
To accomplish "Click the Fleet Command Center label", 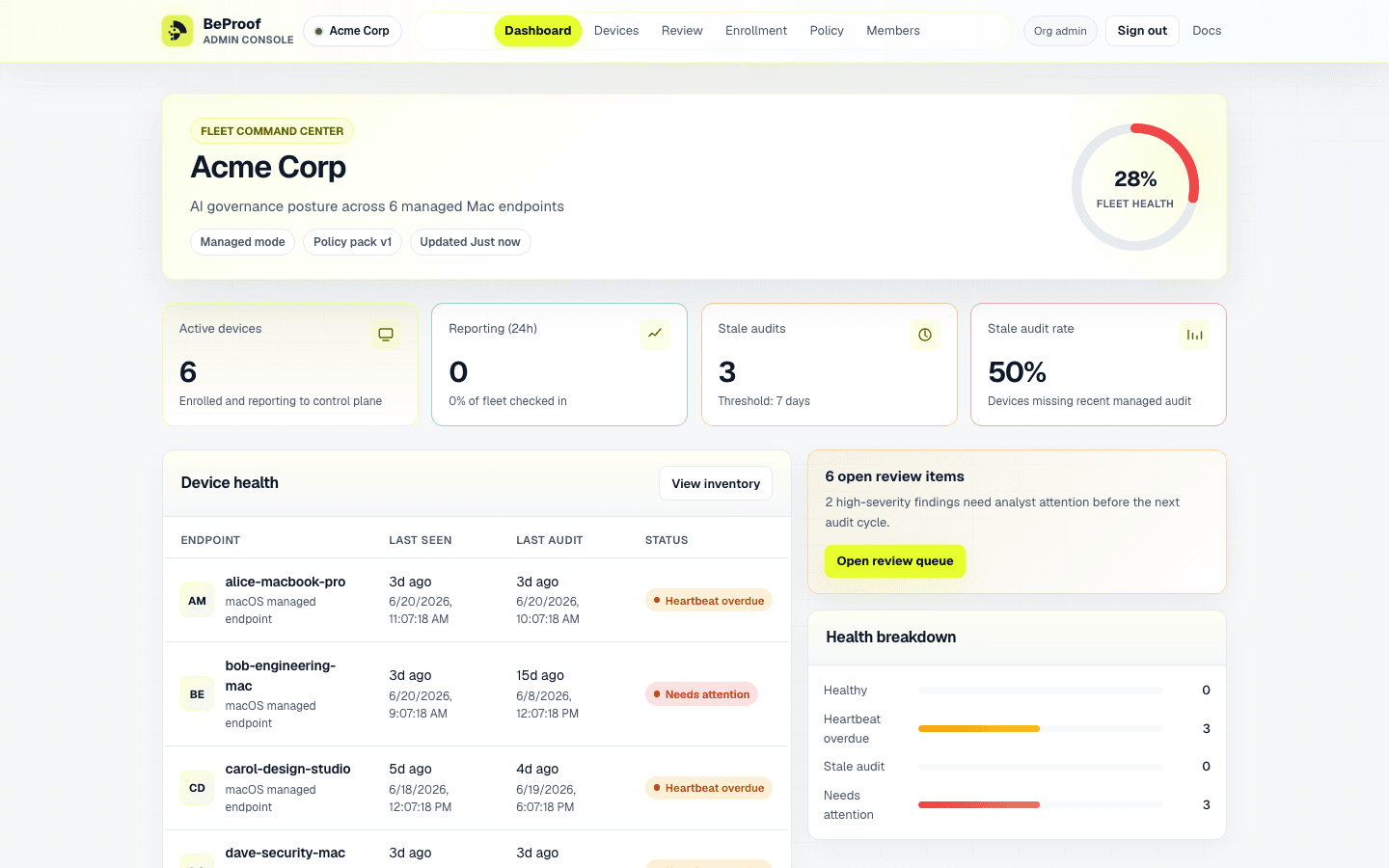I will [x=272, y=131].
